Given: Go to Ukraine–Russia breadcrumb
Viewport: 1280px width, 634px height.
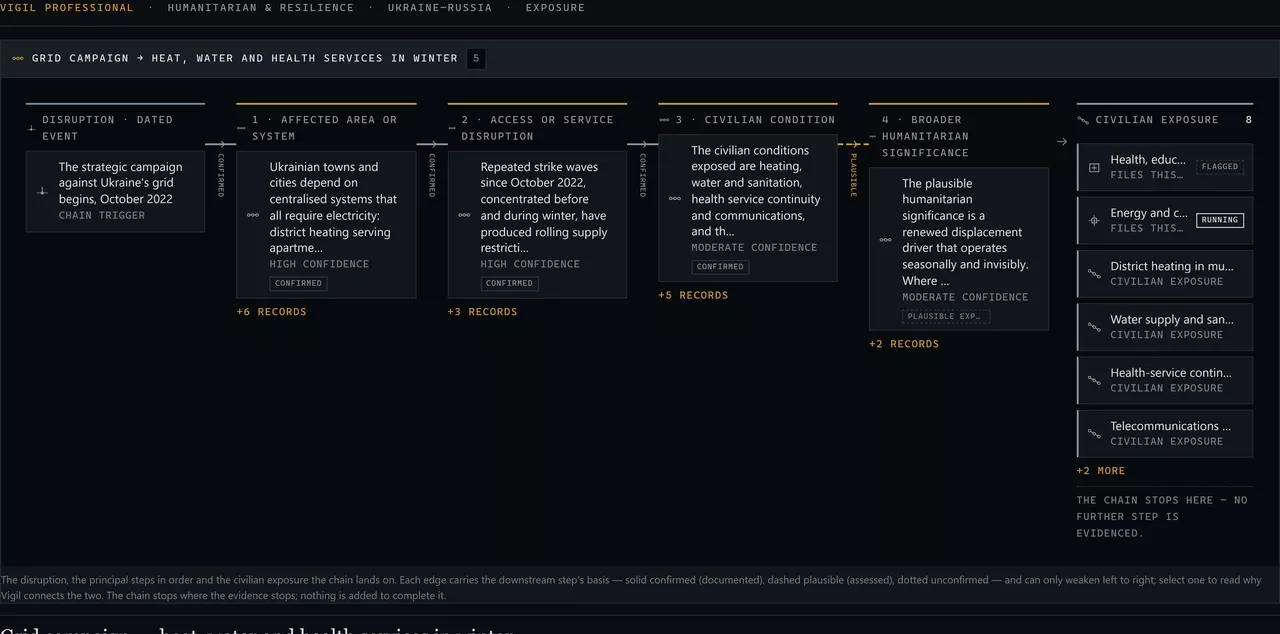Looking at the screenshot, I should pos(440,8).
